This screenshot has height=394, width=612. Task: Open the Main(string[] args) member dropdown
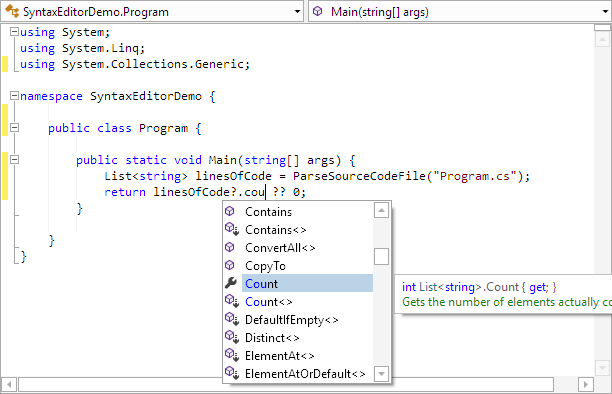[605, 12]
